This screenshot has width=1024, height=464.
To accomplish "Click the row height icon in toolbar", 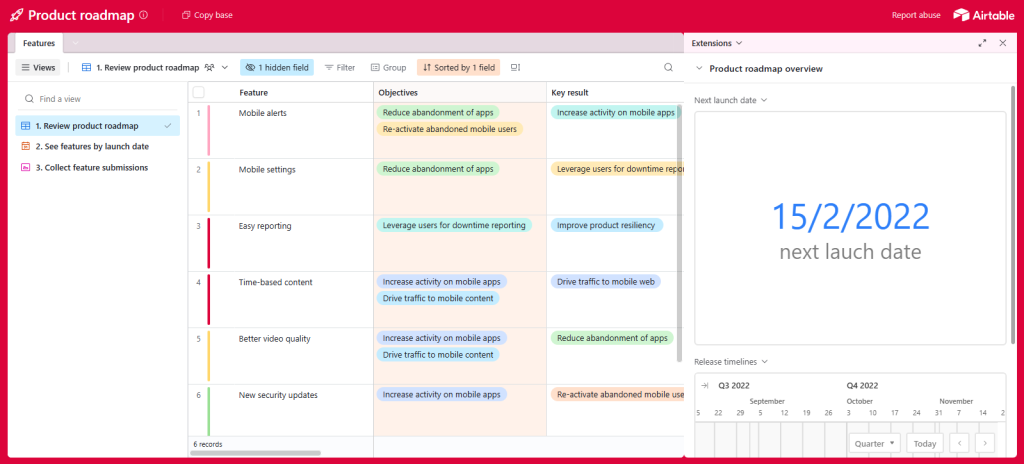I will point(516,68).
